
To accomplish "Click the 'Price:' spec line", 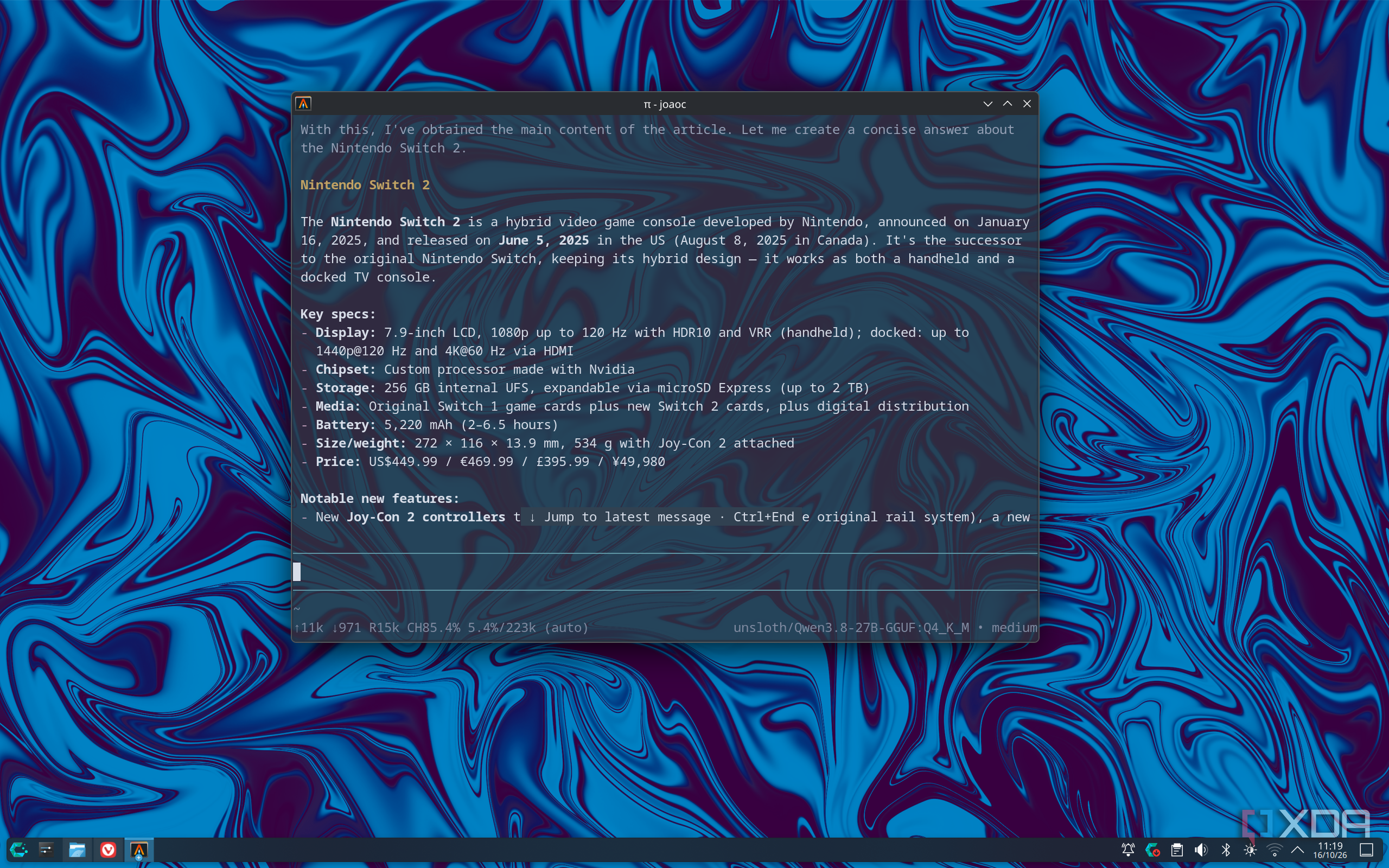I will tap(483, 461).
